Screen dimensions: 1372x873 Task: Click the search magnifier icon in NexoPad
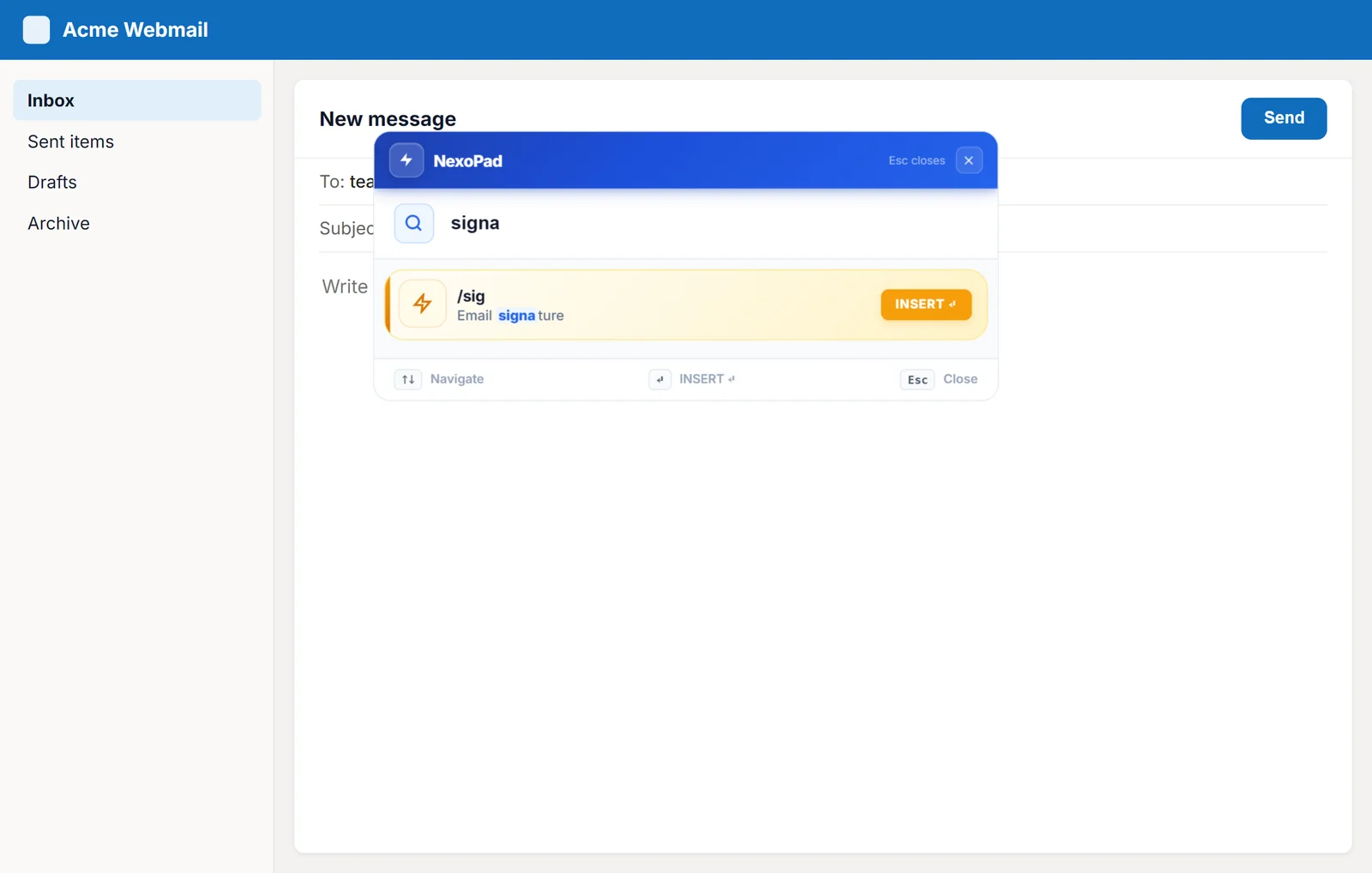coord(413,223)
